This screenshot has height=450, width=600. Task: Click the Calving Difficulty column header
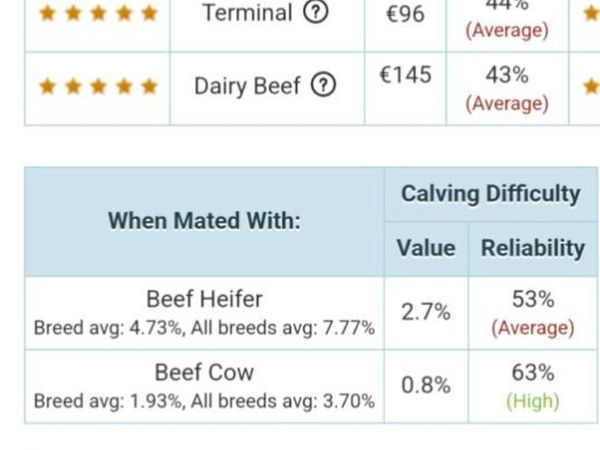point(491,194)
